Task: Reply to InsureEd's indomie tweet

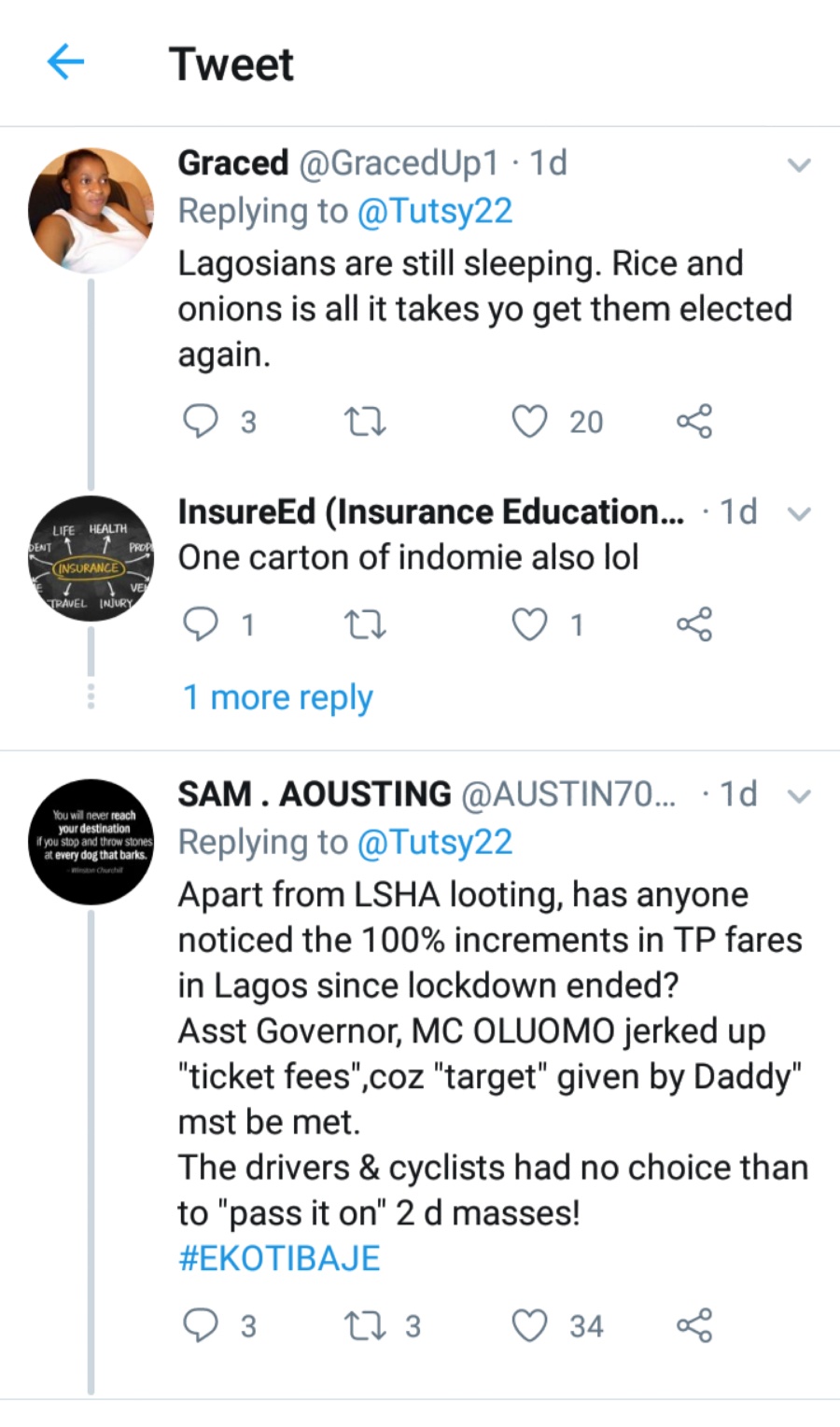Action: (x=200, y=624)
